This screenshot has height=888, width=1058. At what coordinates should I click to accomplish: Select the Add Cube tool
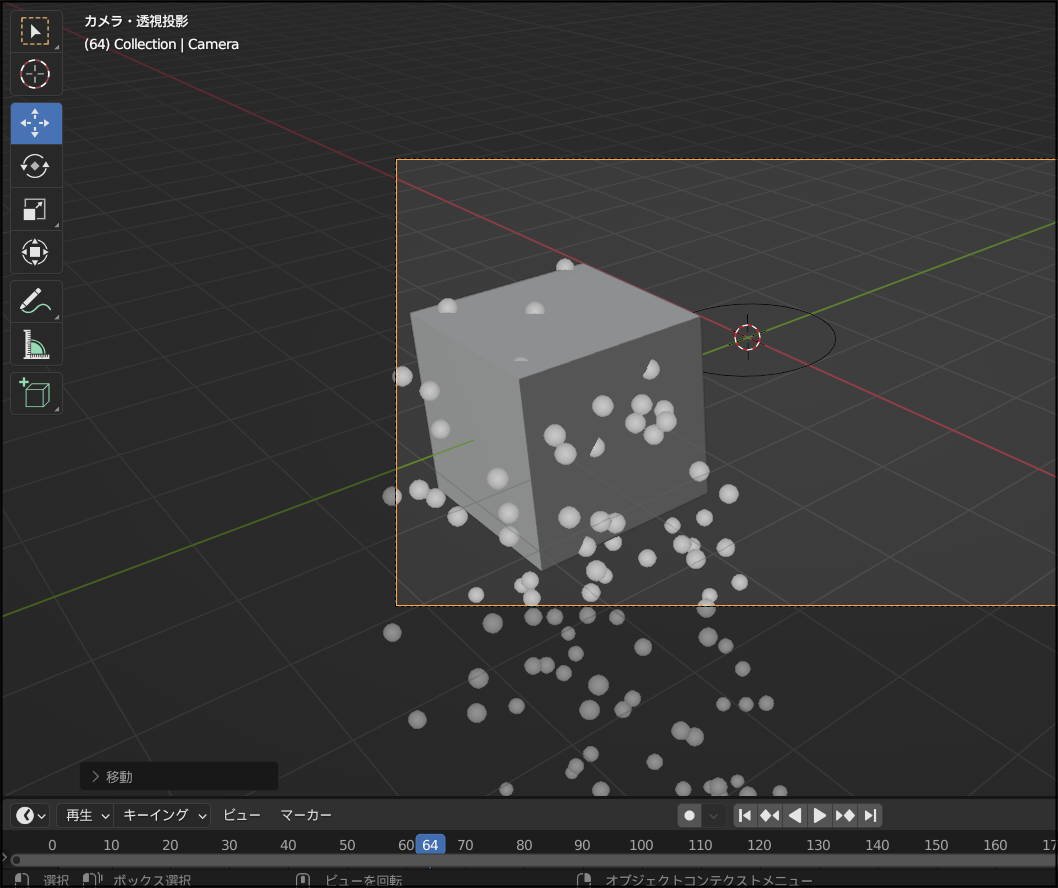(x=36, y=393)
